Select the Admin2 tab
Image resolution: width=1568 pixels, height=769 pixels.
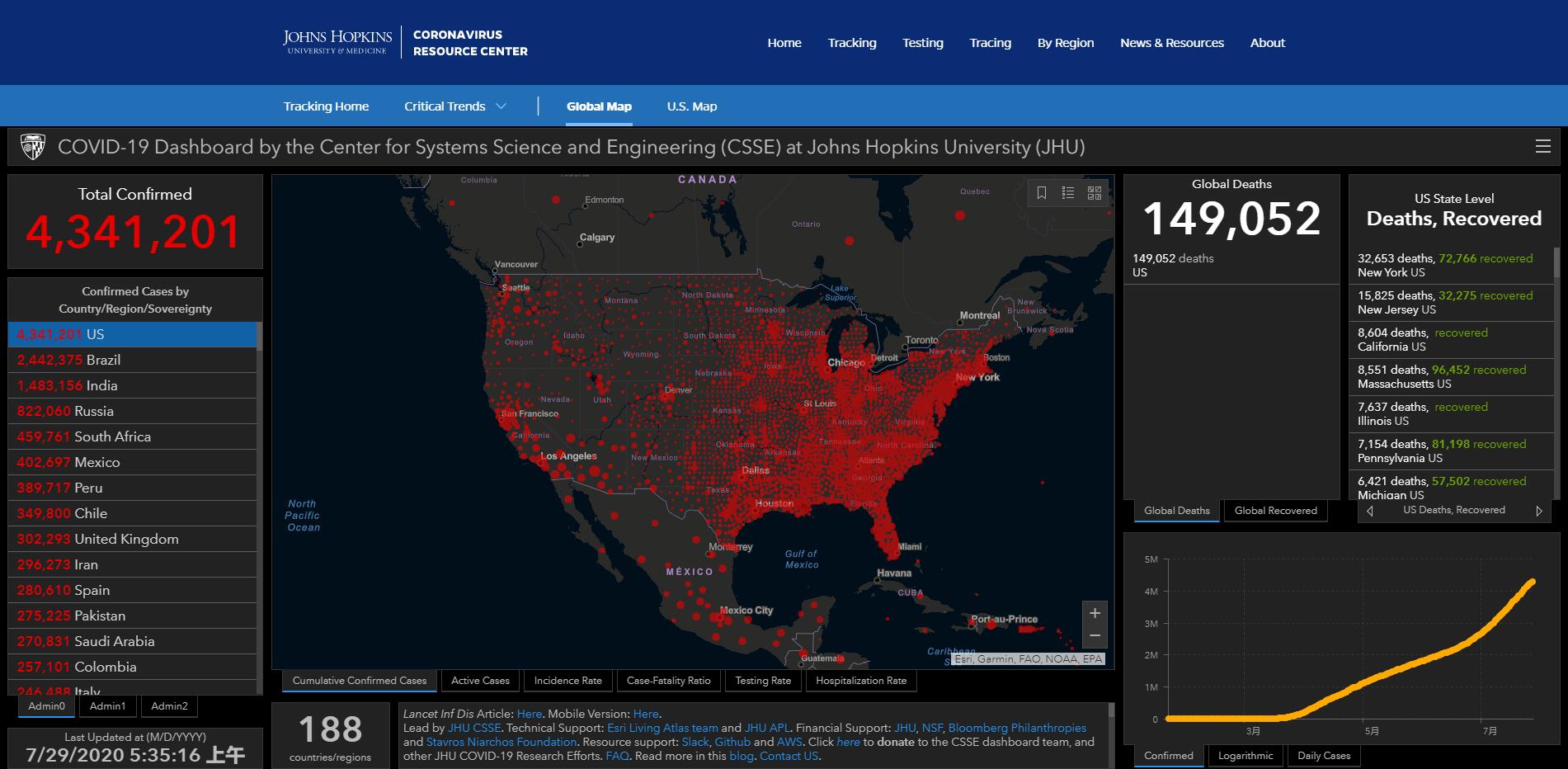pyautogui.click(x=170, y=706)
